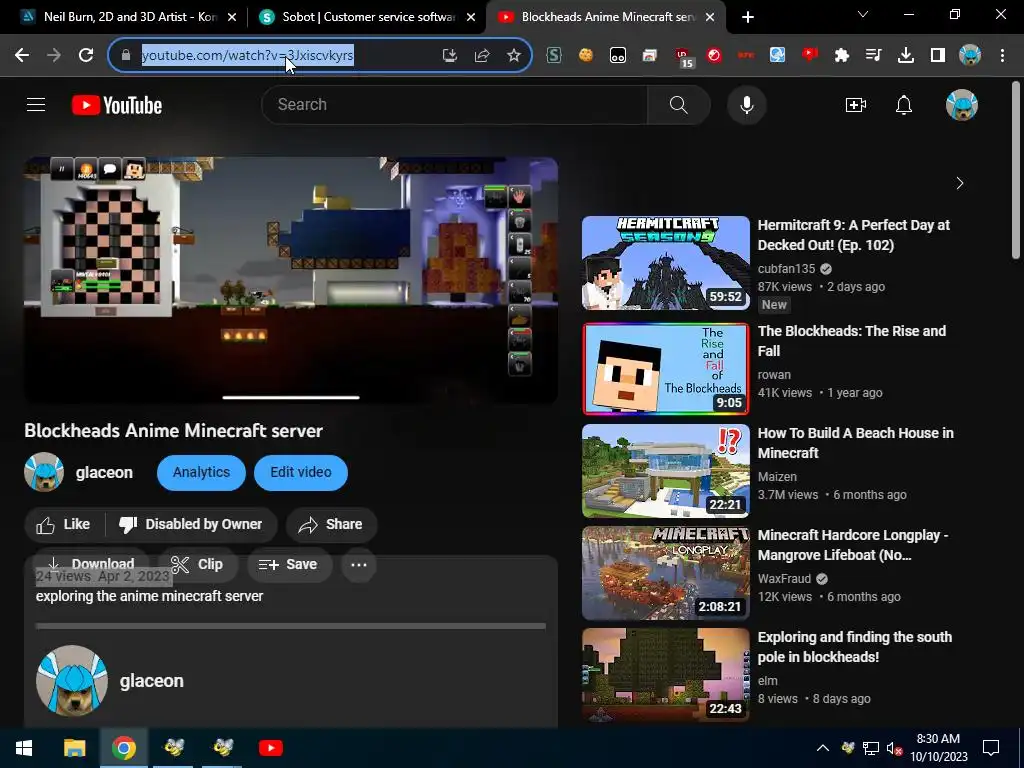Open the YouTube guide hamburger menu
The image size is (1024, 768).
coord(36,104)
